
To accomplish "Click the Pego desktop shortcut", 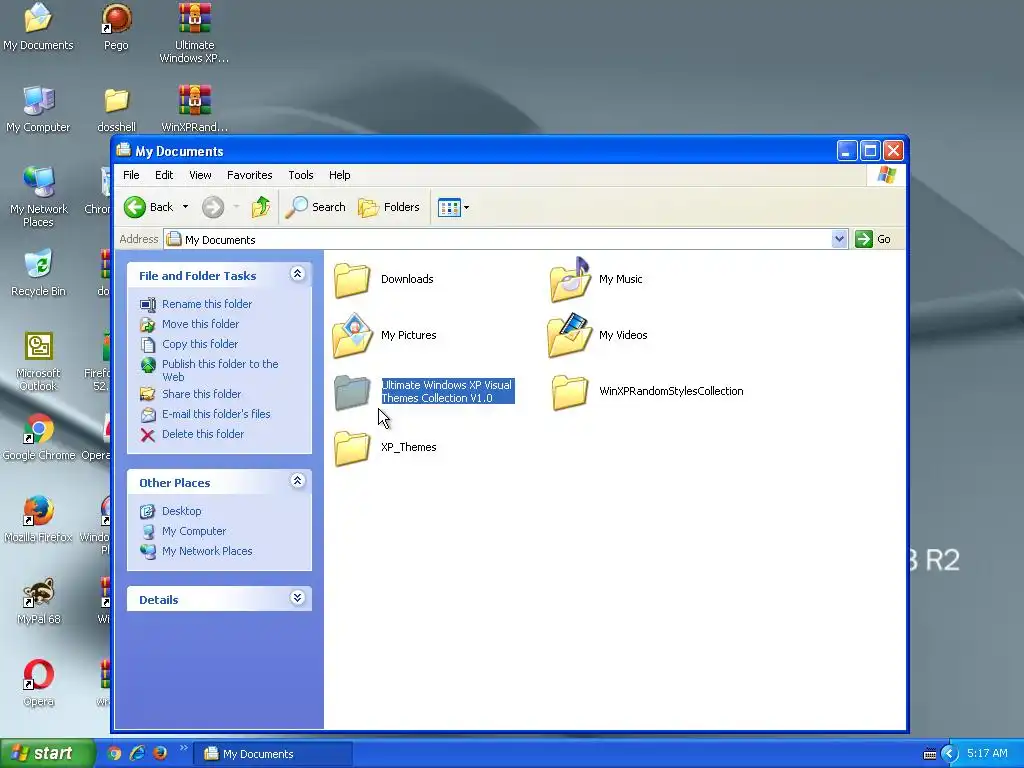I will click(116, 27).
